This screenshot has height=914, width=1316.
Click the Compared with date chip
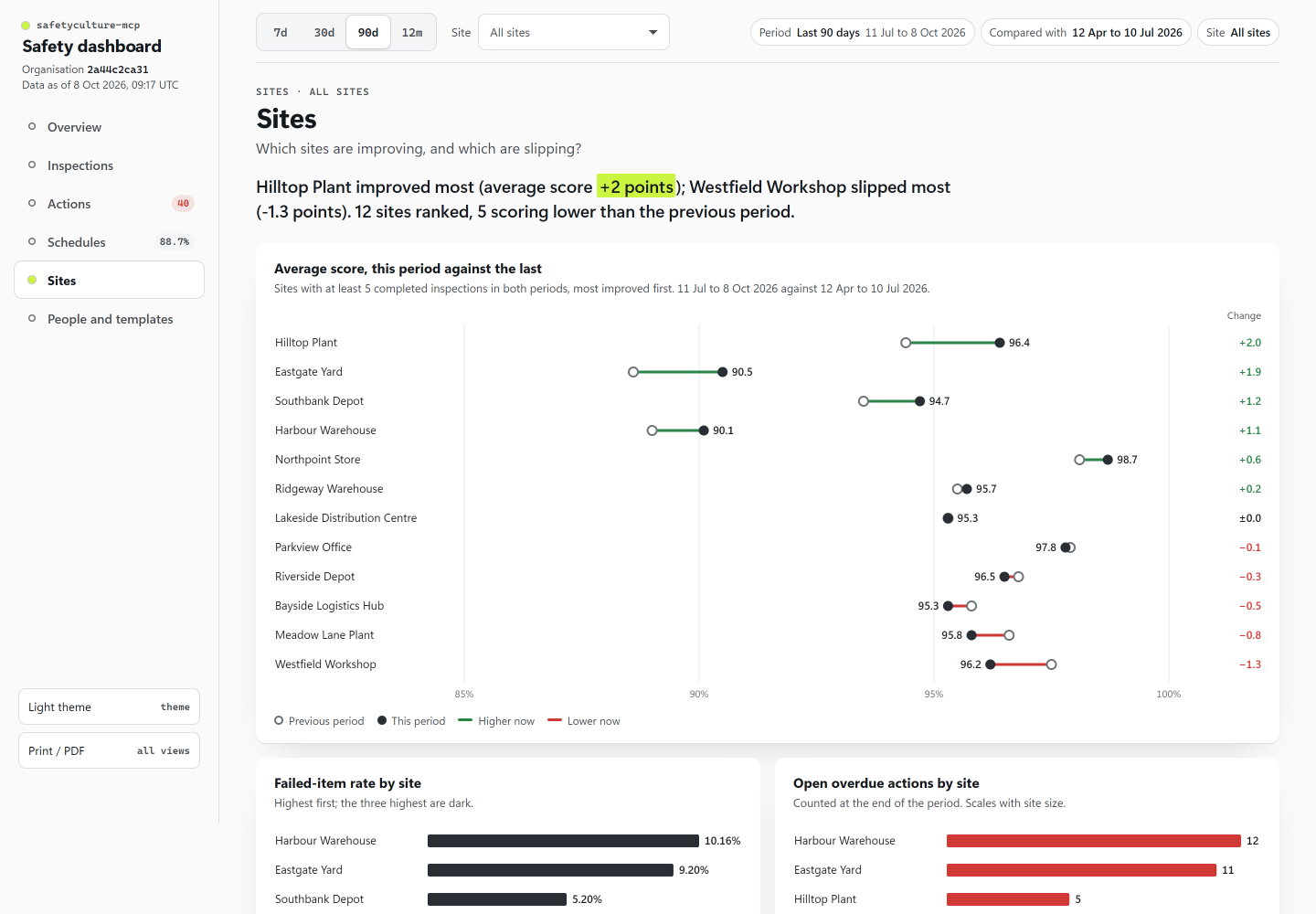pos(1086,32)
